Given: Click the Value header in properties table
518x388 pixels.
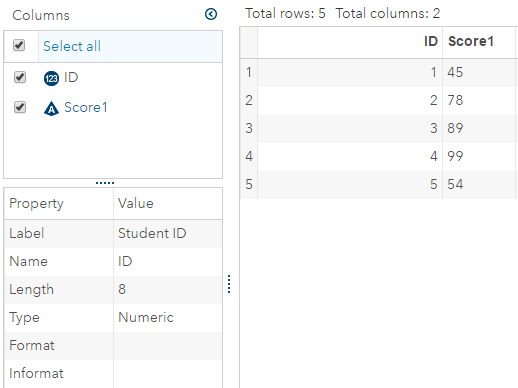Looking at the screenshot, I should pyautogui.click(x=168, y=204).
